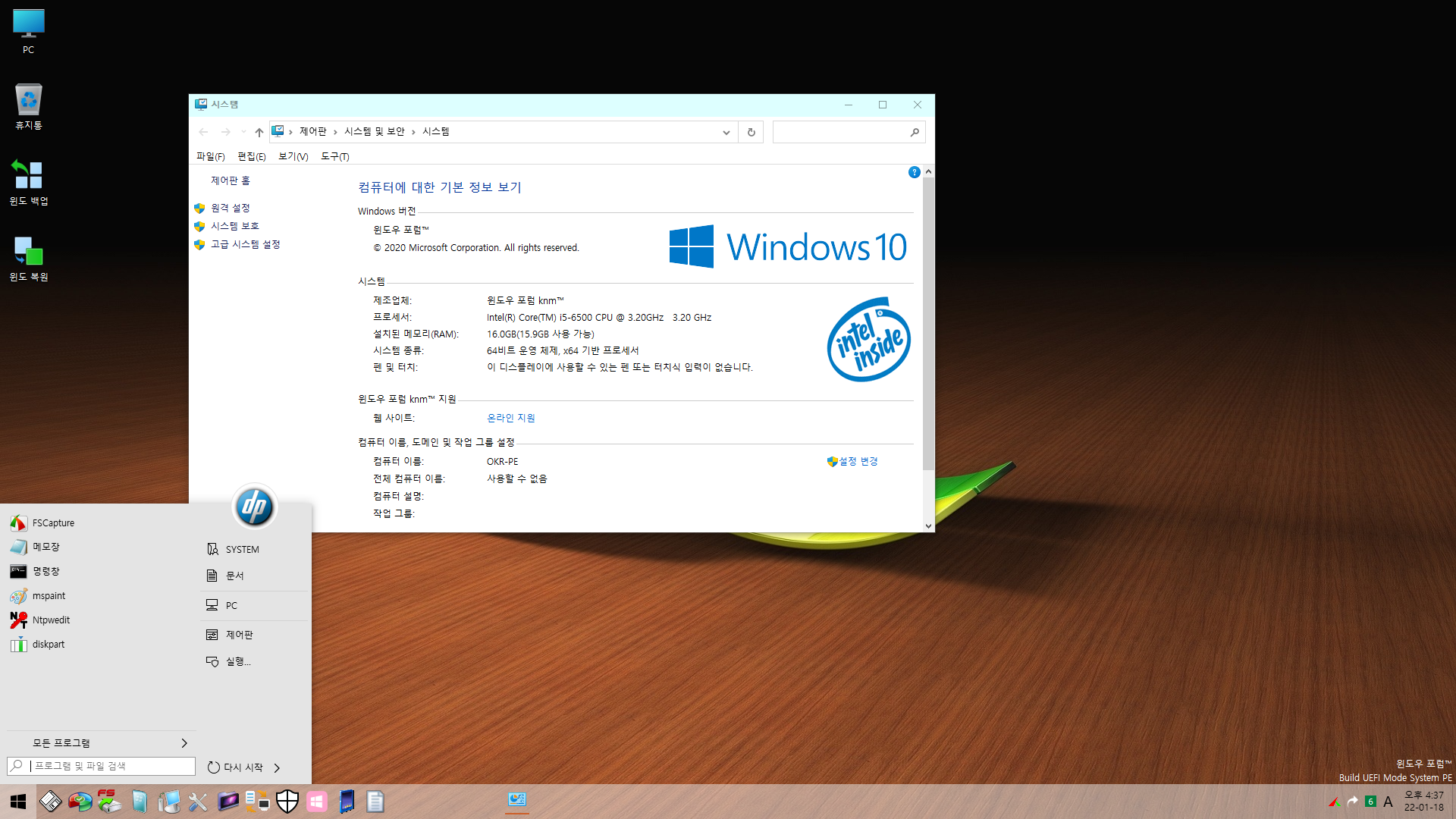Click the white curved arrow tray icon
1456x819 pixels.
point(1353,802)
